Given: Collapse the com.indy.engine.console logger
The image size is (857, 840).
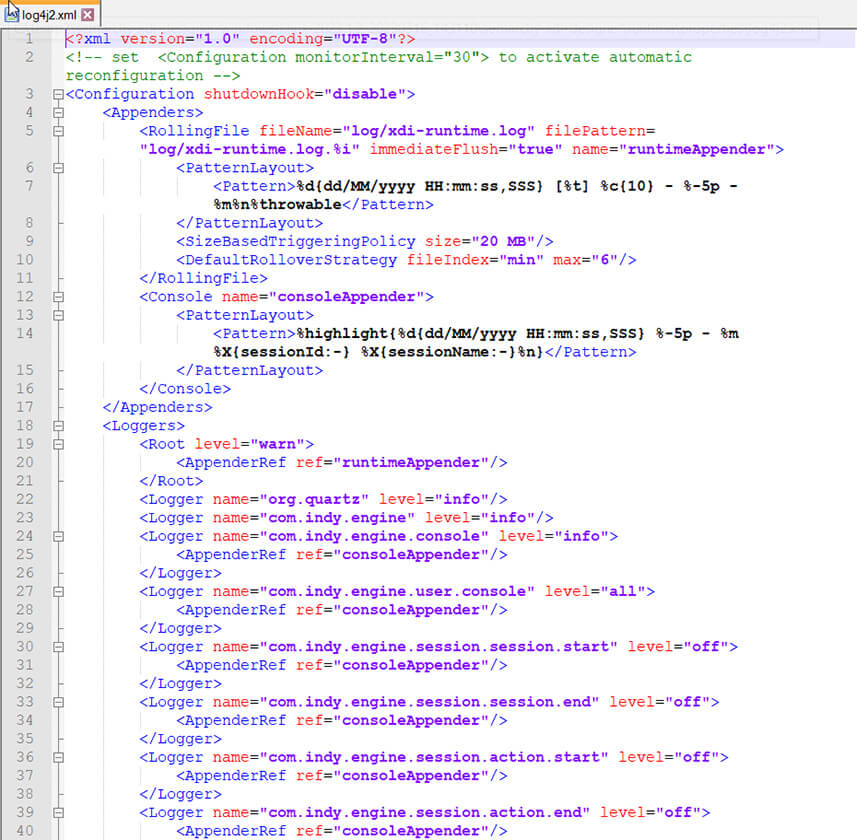Looking at the screenshot, I should 57,535.
